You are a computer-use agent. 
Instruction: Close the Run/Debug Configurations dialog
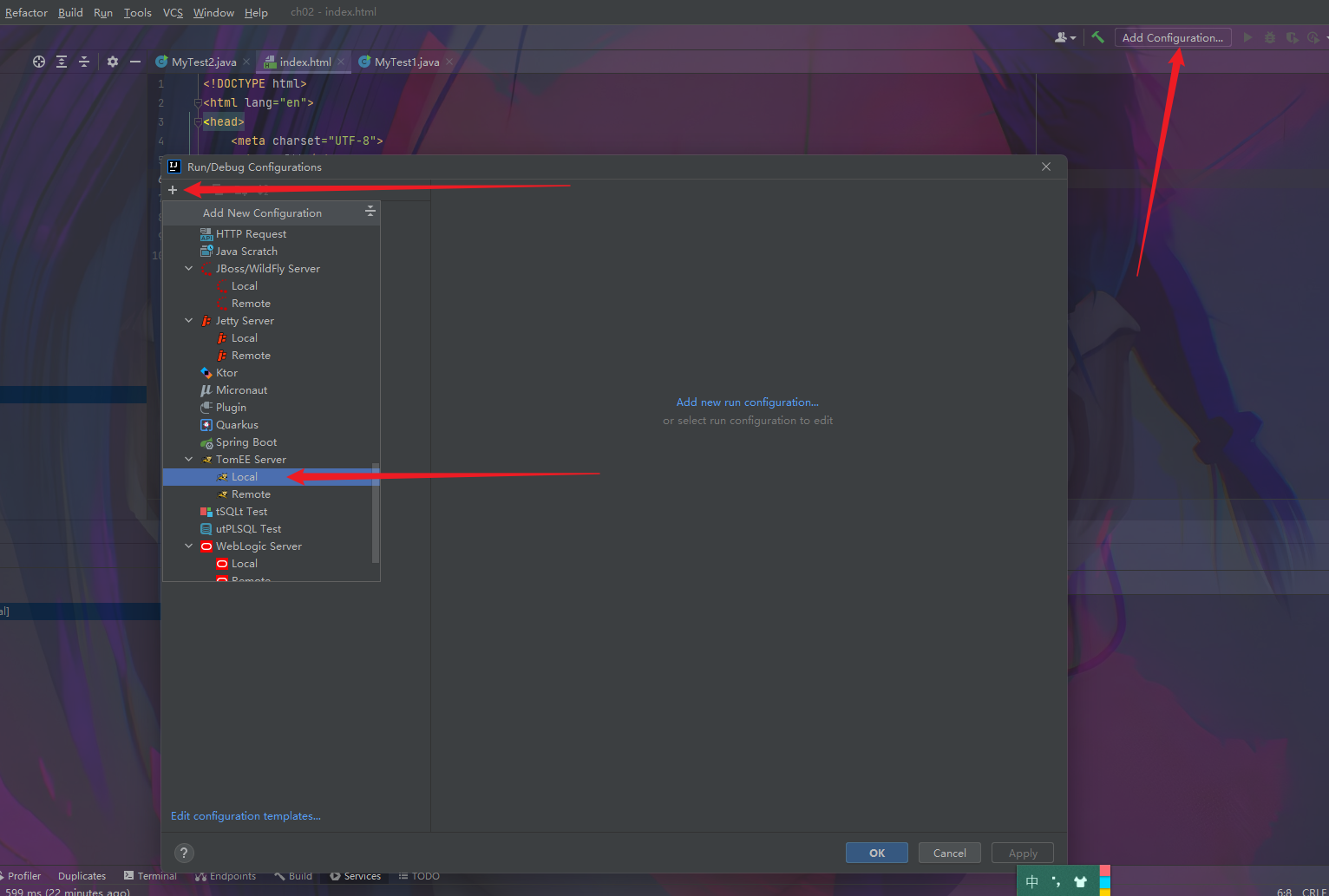tap(1046, 167)
